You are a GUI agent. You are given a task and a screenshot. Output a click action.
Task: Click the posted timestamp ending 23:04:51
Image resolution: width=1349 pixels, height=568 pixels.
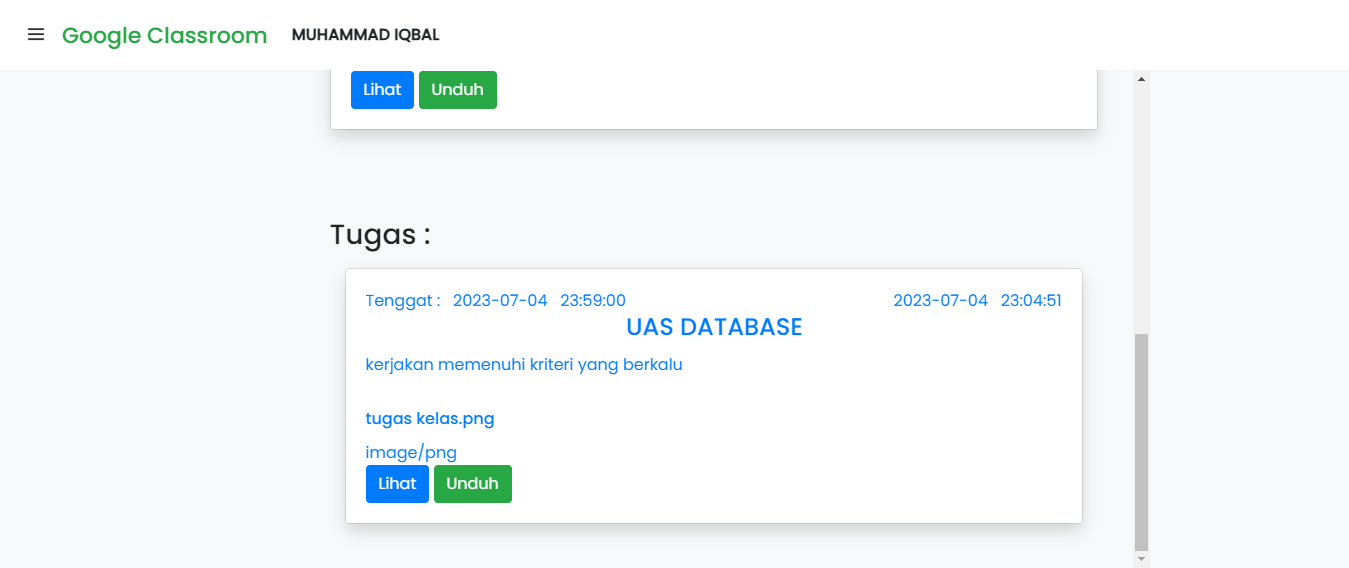point(1030,301)
